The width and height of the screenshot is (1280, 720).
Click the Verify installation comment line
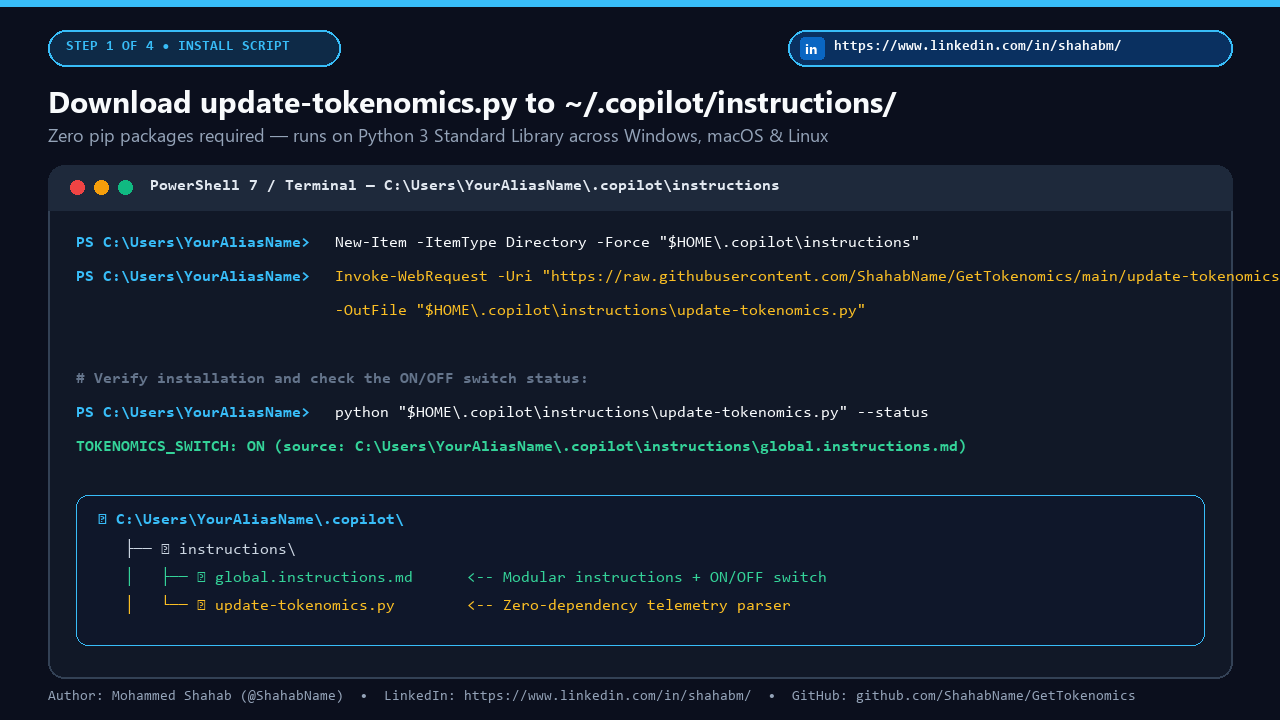point(332,378)
